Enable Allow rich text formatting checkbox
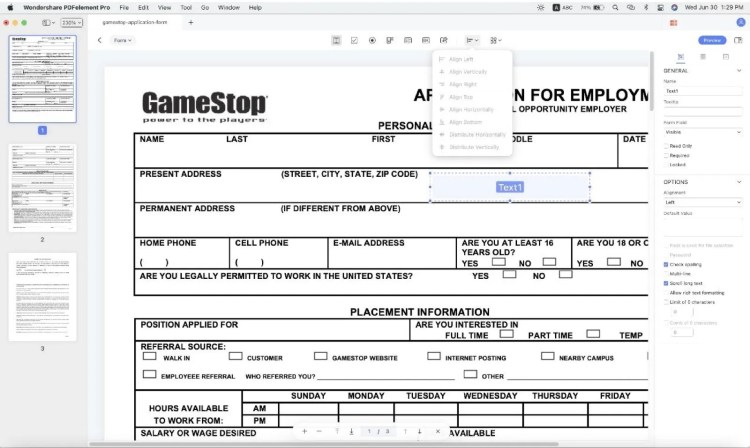Screen dimensions: 750x448 (x=666, y=293)
